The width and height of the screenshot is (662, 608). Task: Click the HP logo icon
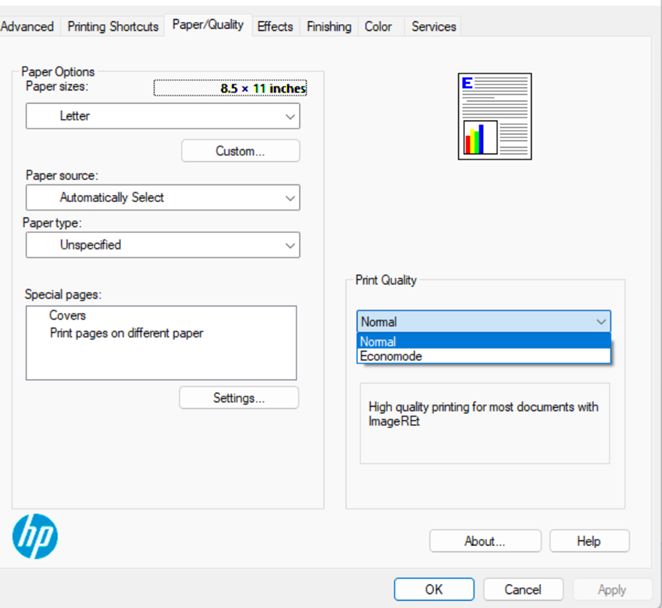pos(35,536)
